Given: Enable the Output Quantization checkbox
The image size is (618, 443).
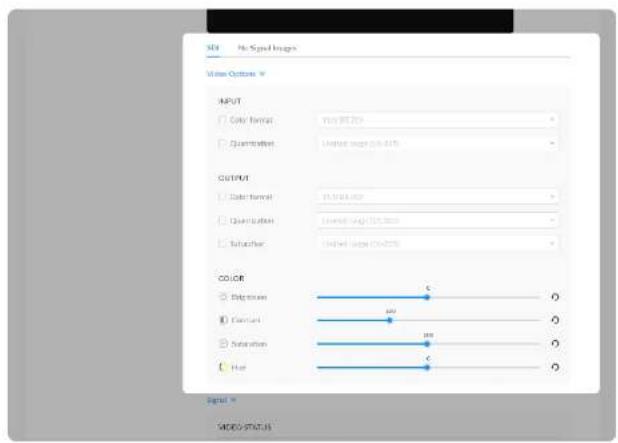Looking at the screenshot, I should 222,220.
